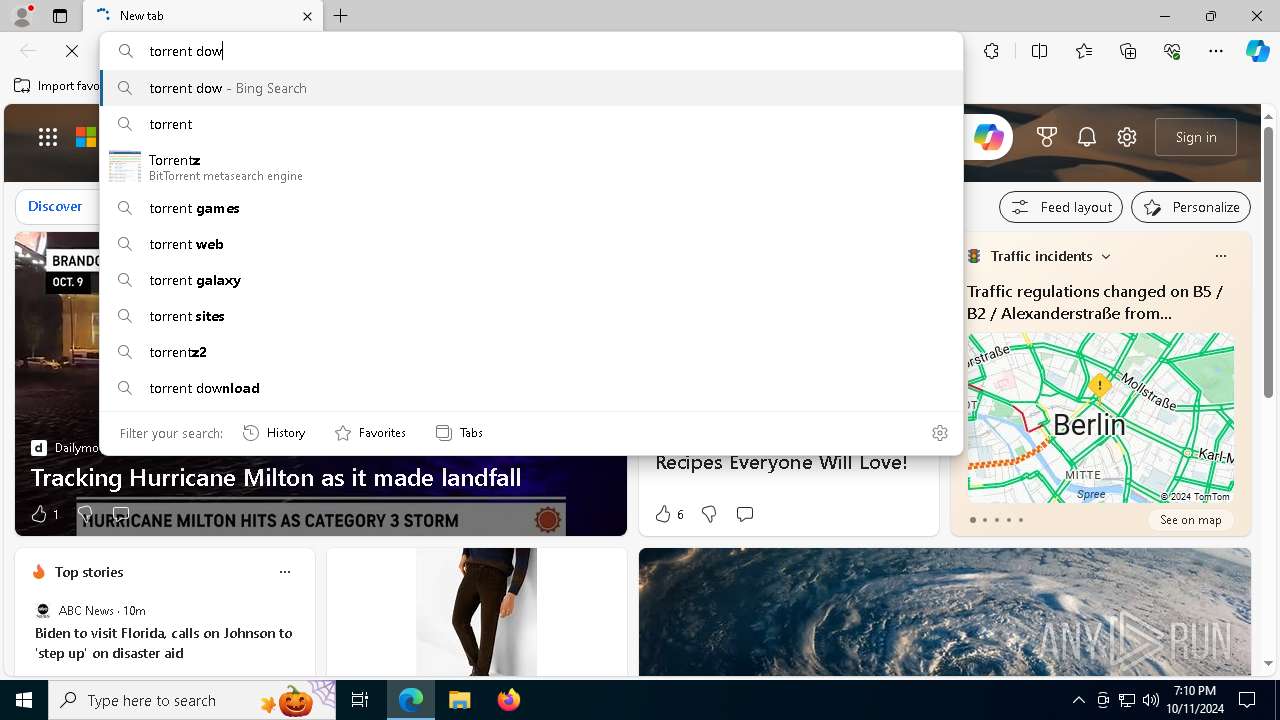Choose 'torrent games' suggestion
1280x720 pixels.
pos(531,208)
